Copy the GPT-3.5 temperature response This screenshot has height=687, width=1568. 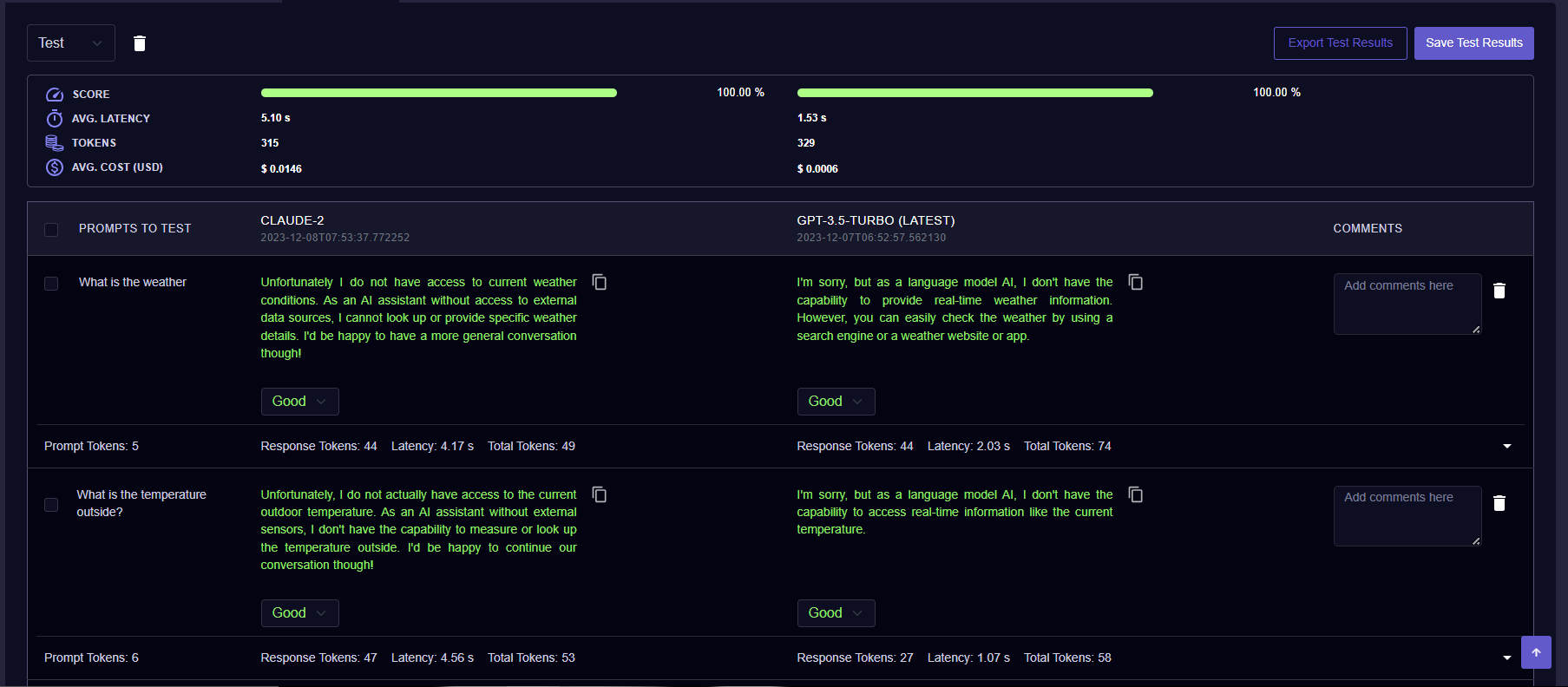tap(1136, 494)
